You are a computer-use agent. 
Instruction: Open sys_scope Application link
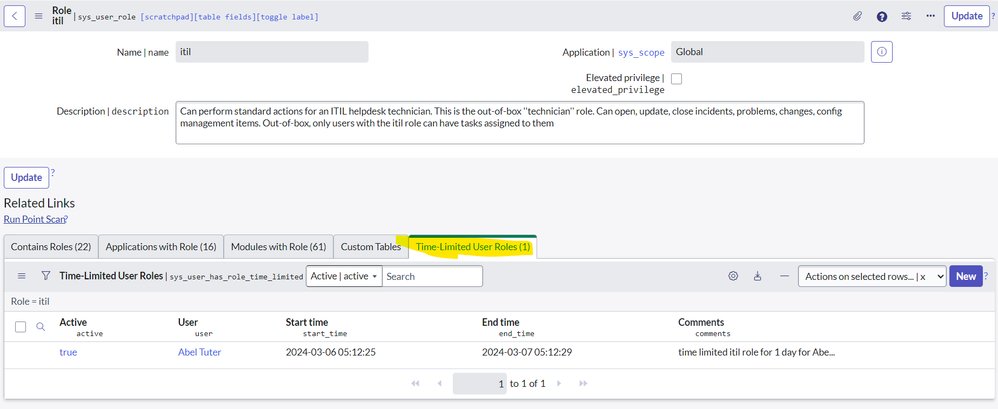pos(641,52)
